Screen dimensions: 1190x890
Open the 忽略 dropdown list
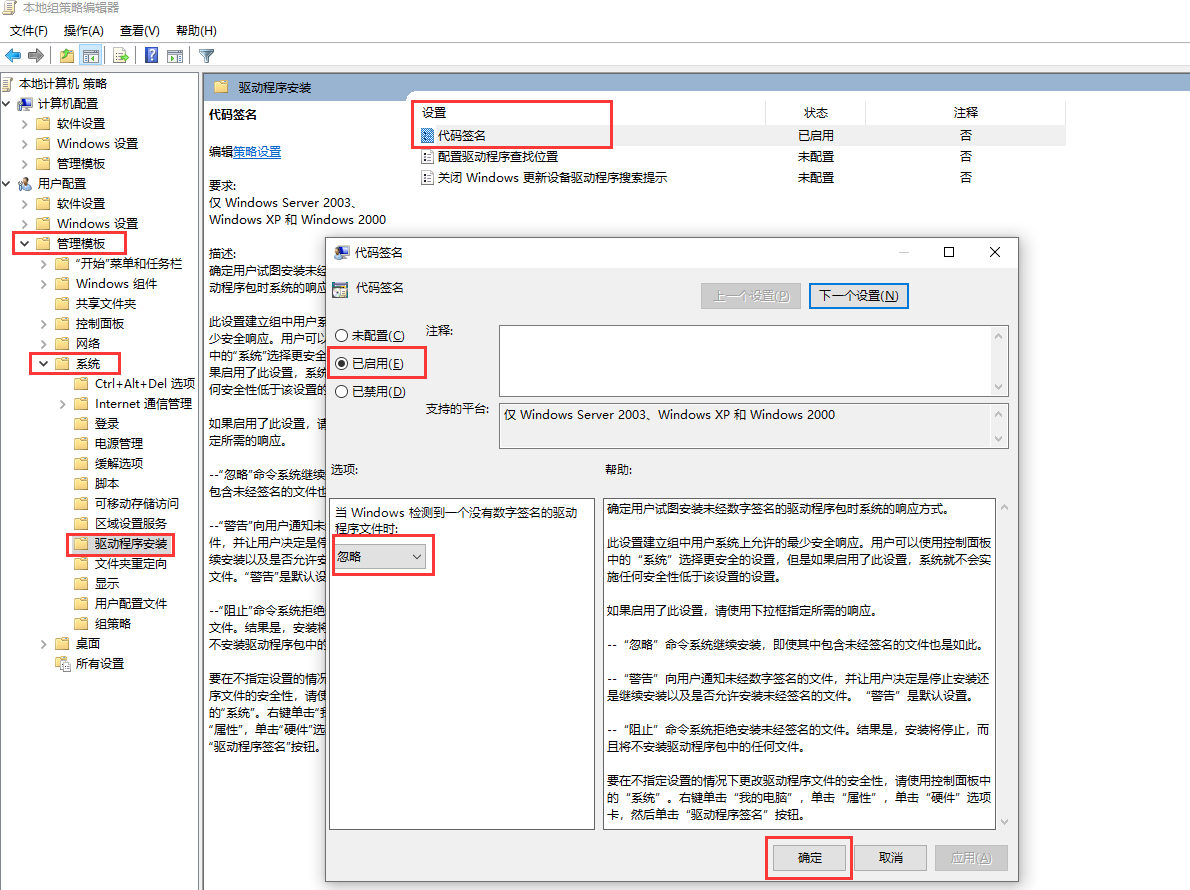[x=380, y=557]
